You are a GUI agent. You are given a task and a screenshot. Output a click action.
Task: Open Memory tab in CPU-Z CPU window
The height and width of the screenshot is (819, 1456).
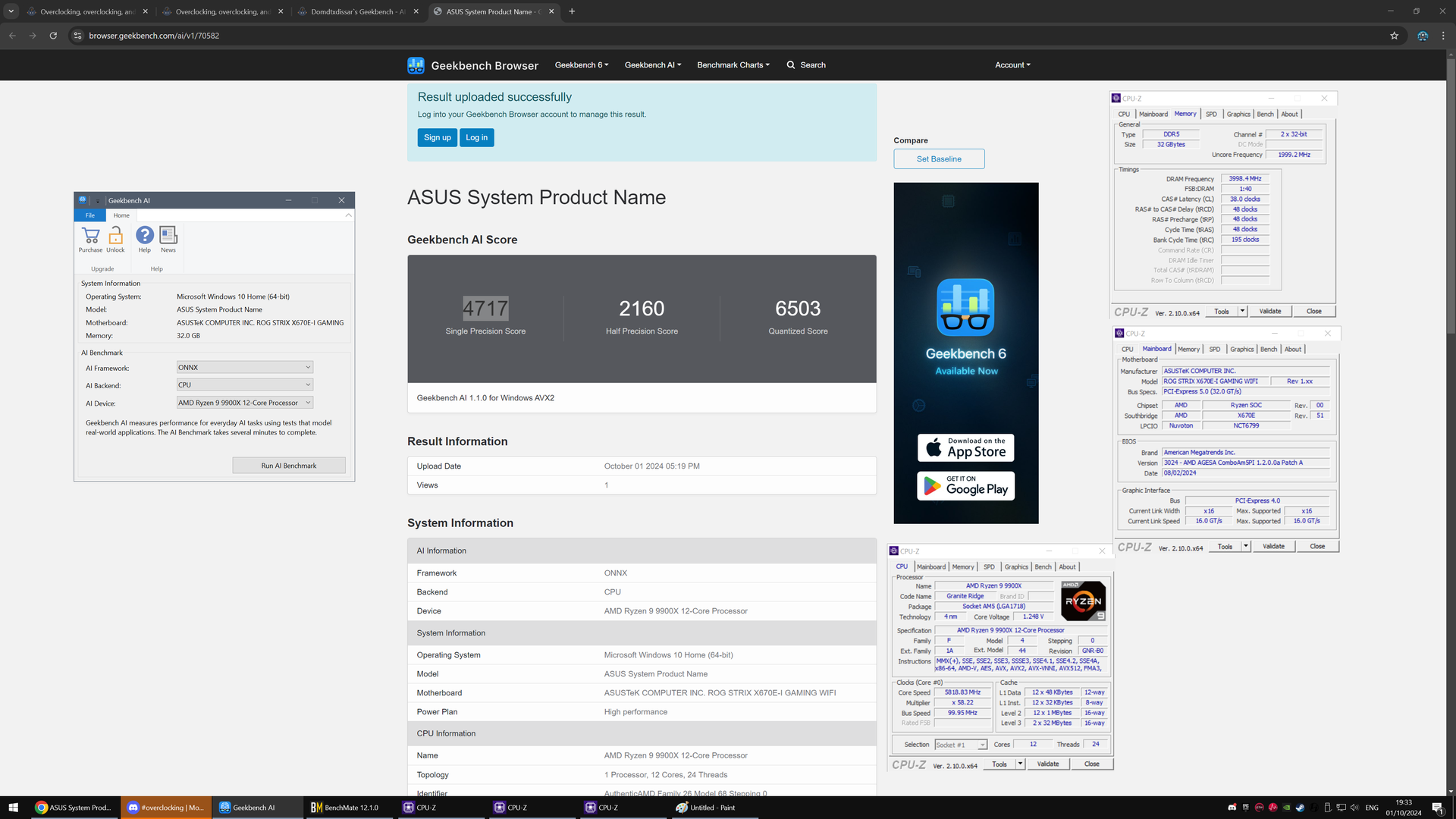962,567
